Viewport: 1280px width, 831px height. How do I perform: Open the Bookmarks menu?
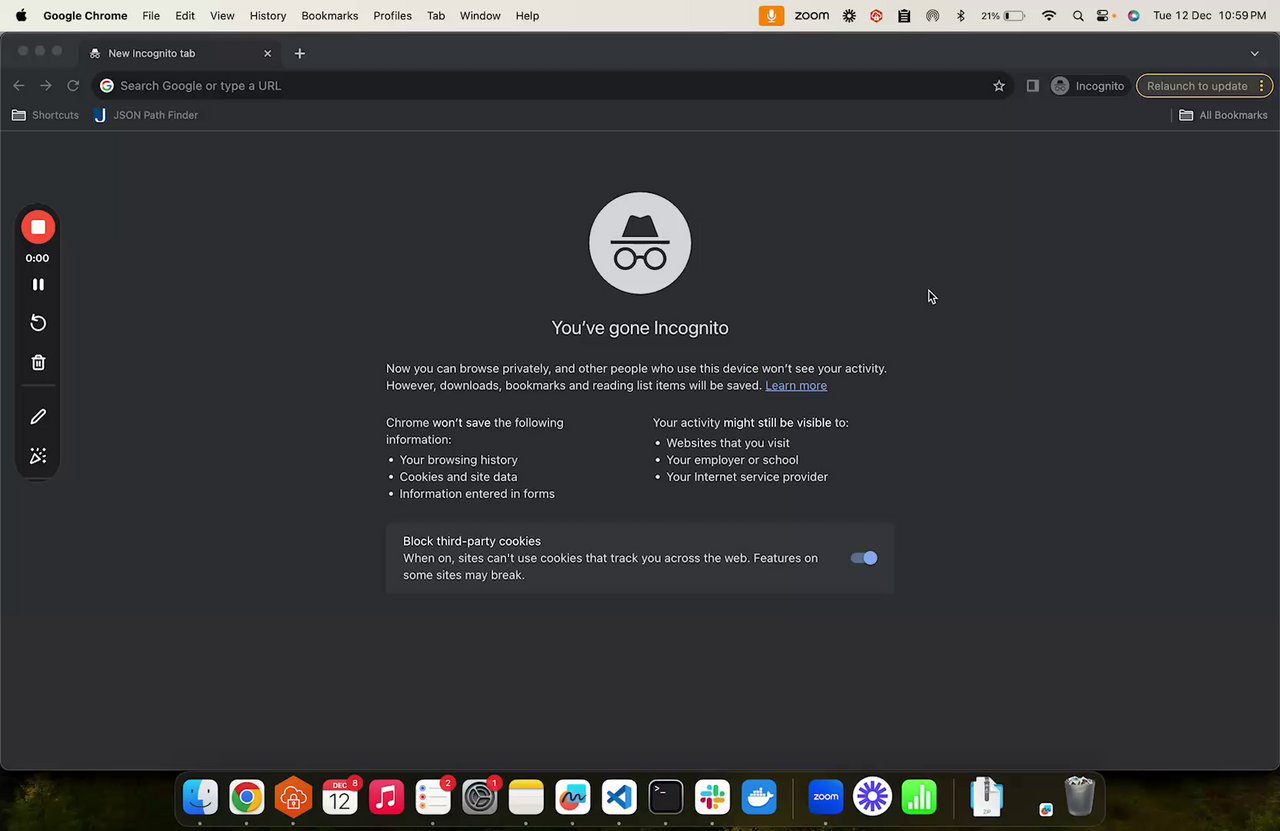[330, 16]
